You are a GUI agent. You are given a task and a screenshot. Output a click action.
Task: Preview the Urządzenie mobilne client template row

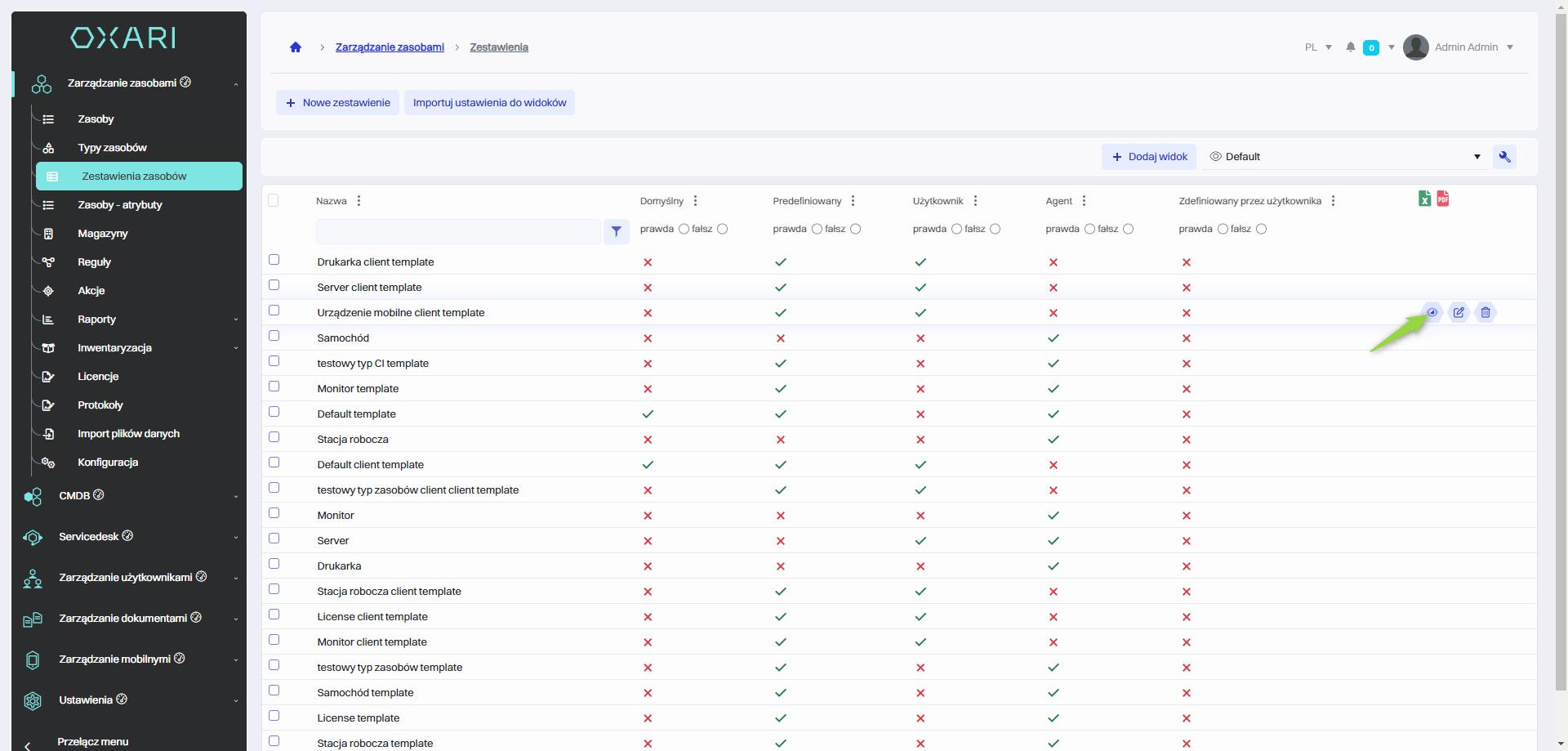(x=1432, y=312)
